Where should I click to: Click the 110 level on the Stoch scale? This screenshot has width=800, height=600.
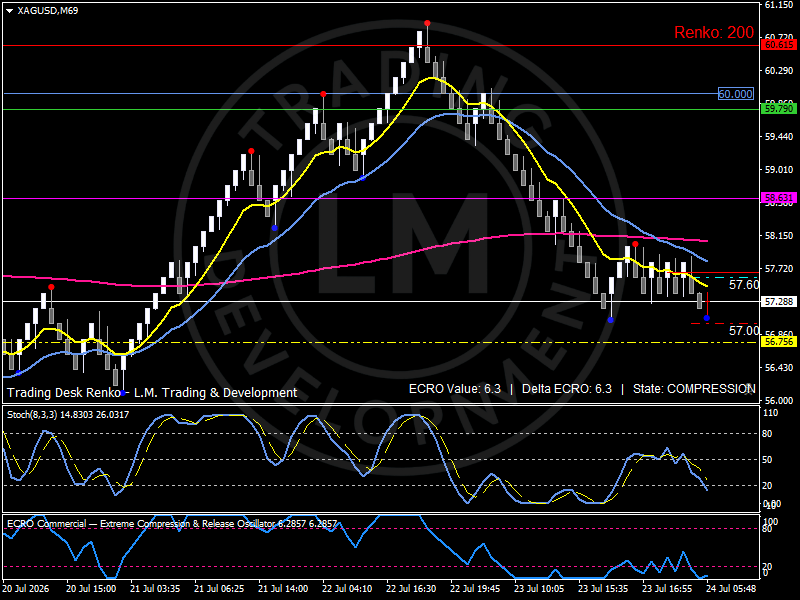[x=771, y=413]
